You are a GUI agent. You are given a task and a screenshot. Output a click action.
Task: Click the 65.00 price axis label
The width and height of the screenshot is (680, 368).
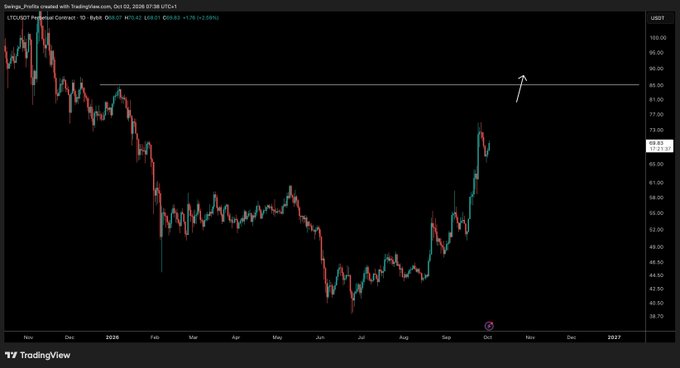(x=657, y=164)
